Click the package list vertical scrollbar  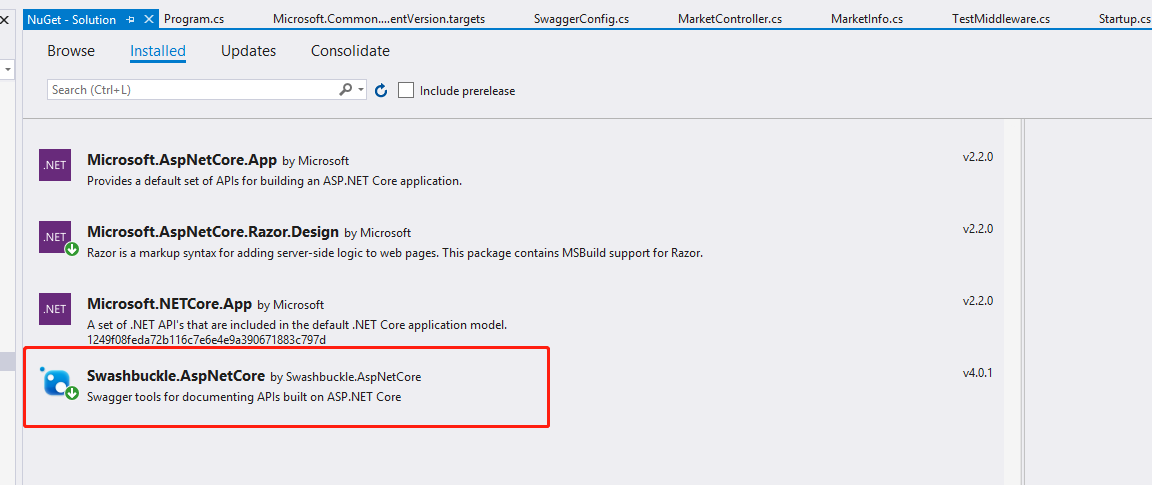tap(1013, 301)
